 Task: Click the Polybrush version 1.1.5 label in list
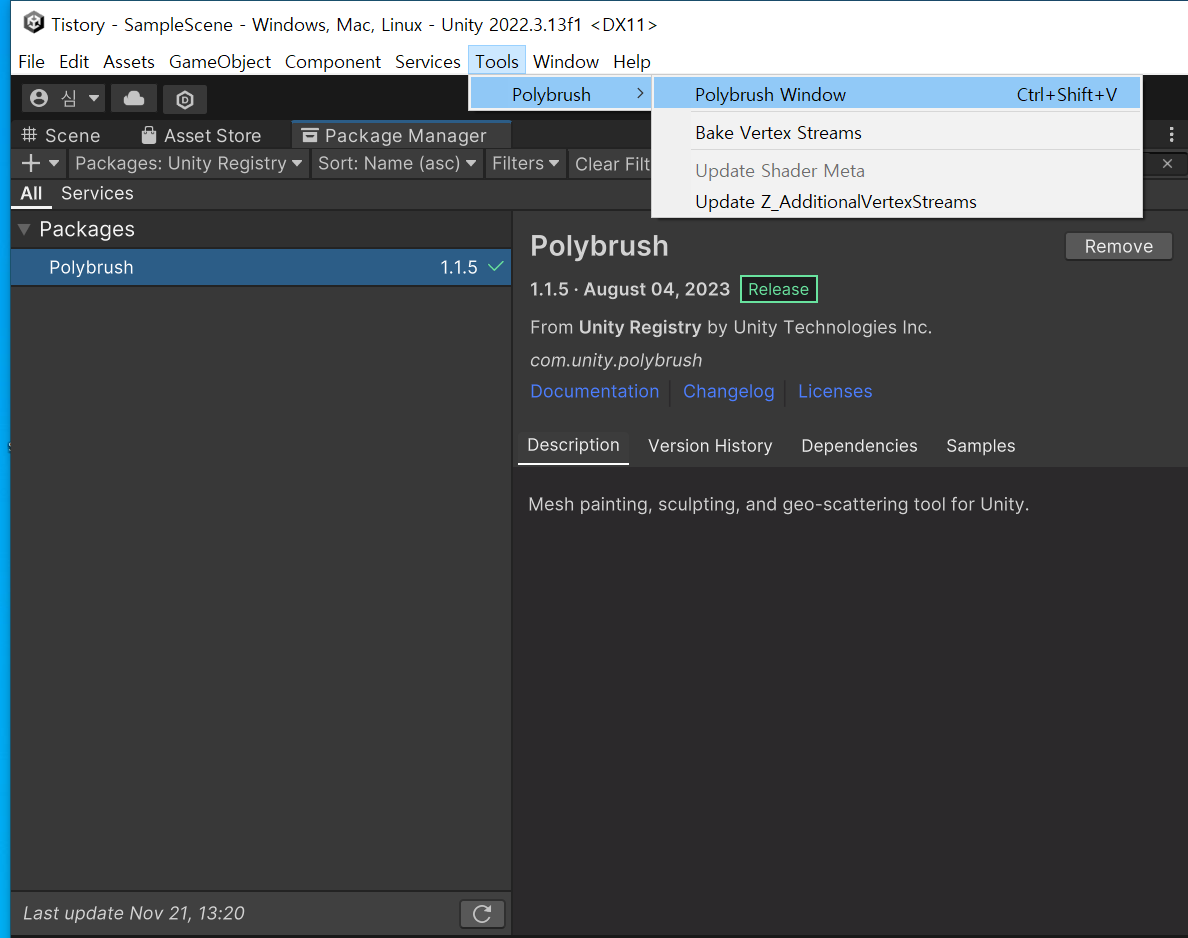coord(459,267)
